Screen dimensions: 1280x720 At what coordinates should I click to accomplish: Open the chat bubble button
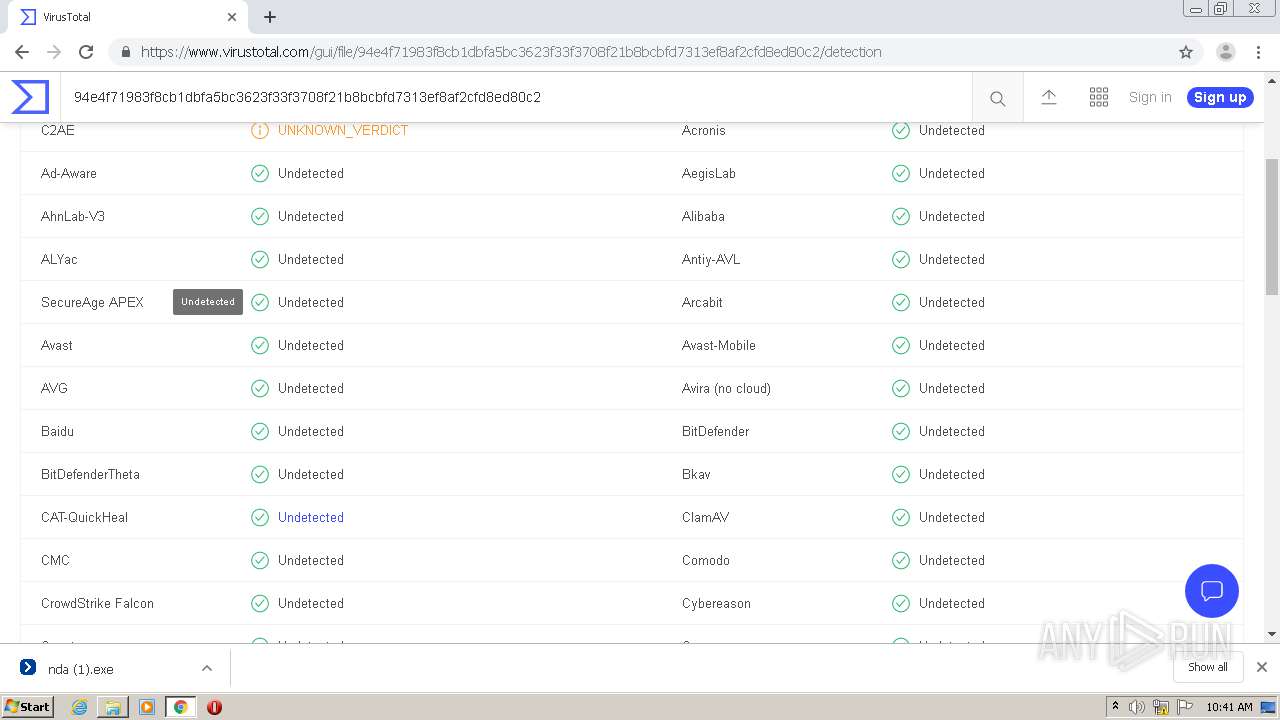click(x=1211, y=590)
